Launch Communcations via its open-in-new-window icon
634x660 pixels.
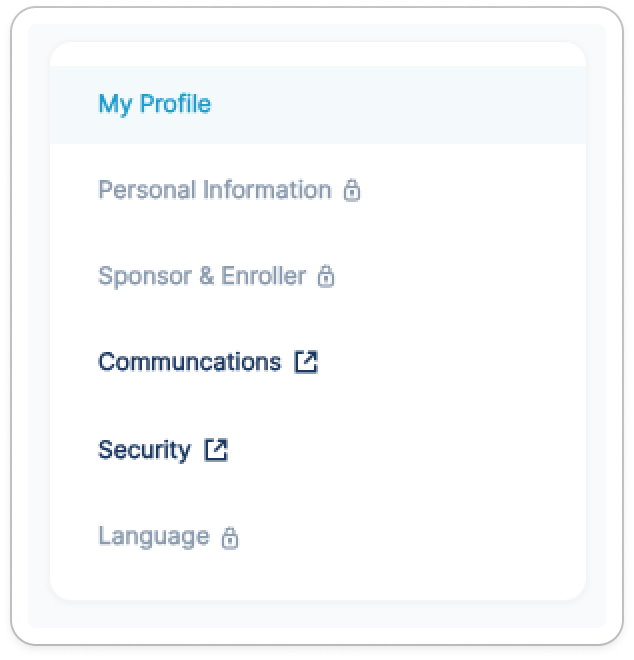306,362
